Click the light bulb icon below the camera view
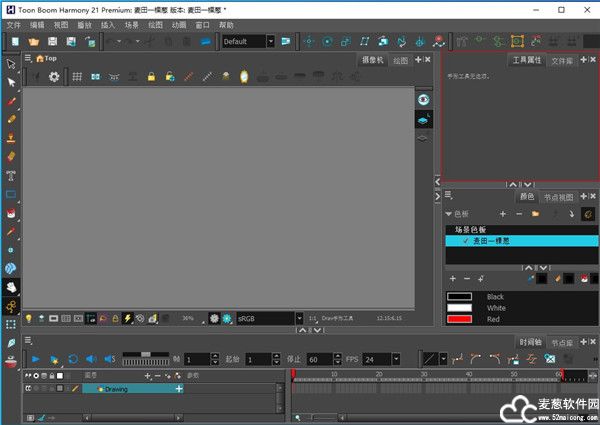600x425 pixels. tap(28, 318)
